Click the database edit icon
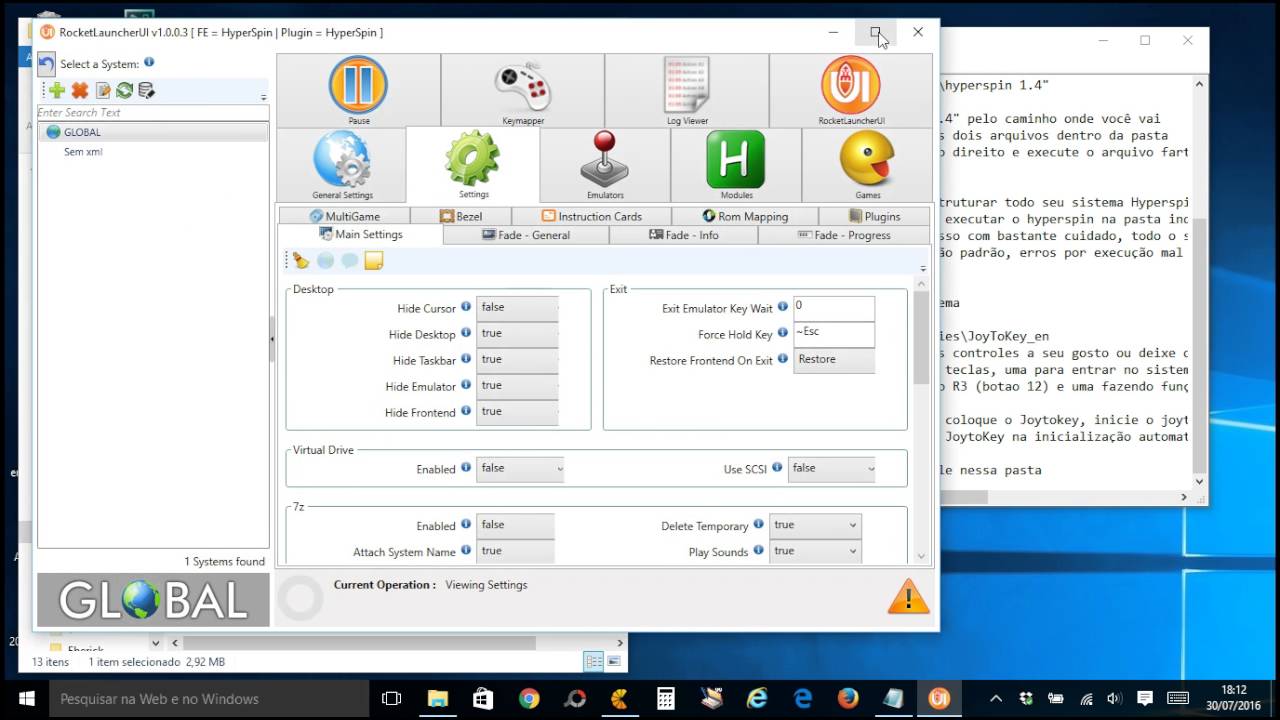 (x=147, y=91)
